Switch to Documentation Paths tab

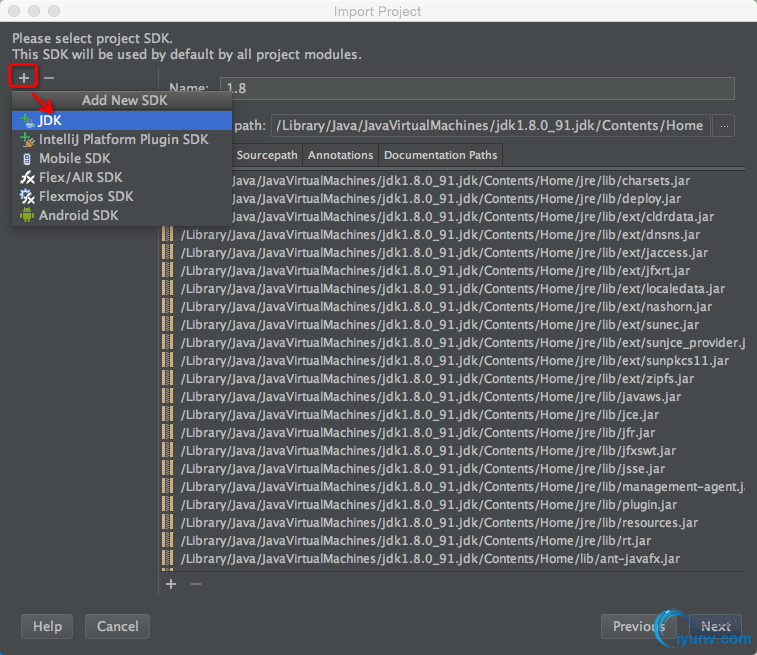[x=440, y=155]
